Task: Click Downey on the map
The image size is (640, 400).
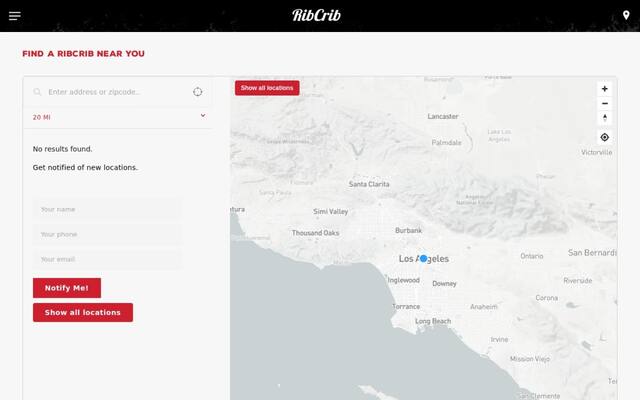Action: (x=444, y=283)
